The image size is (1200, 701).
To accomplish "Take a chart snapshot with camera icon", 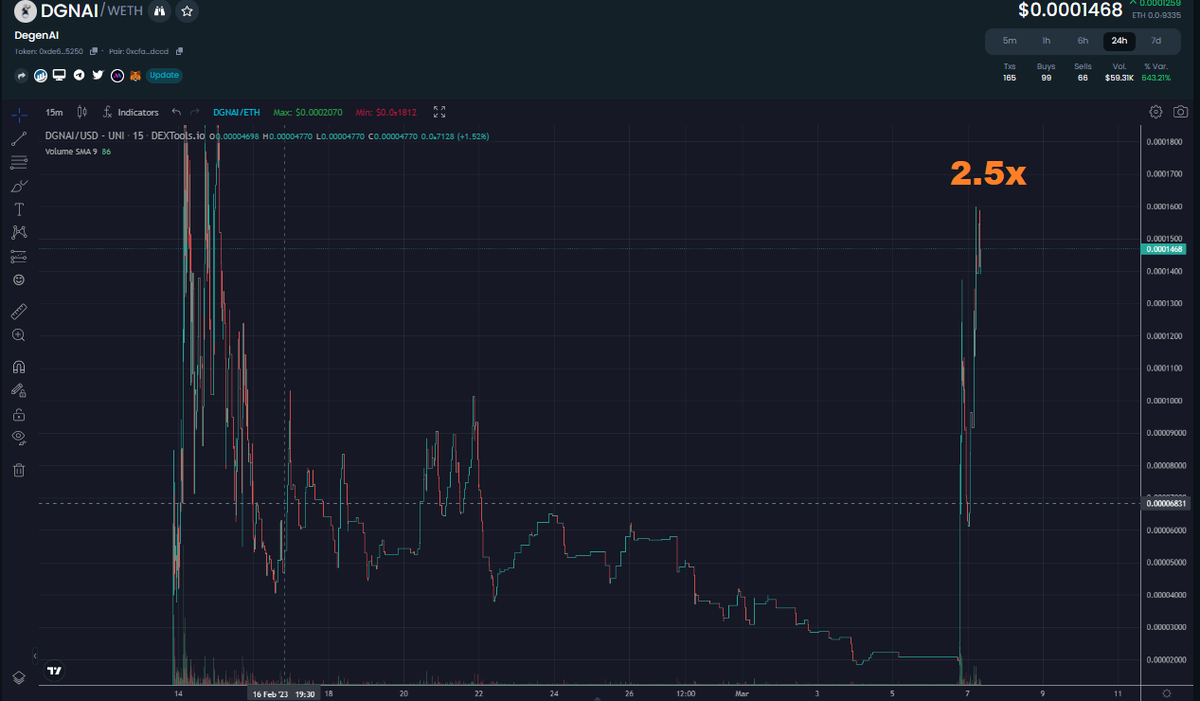I will [x=1181, y=112].
